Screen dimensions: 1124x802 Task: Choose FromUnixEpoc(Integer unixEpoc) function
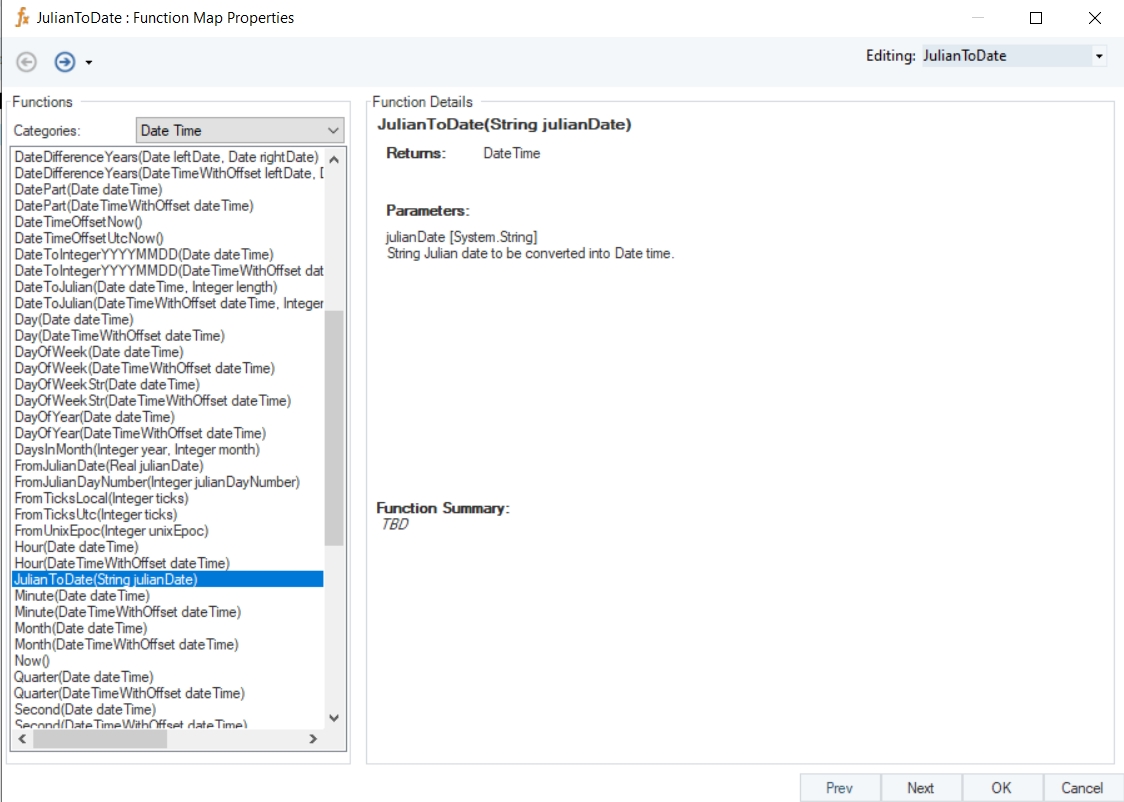coord(112,531)
